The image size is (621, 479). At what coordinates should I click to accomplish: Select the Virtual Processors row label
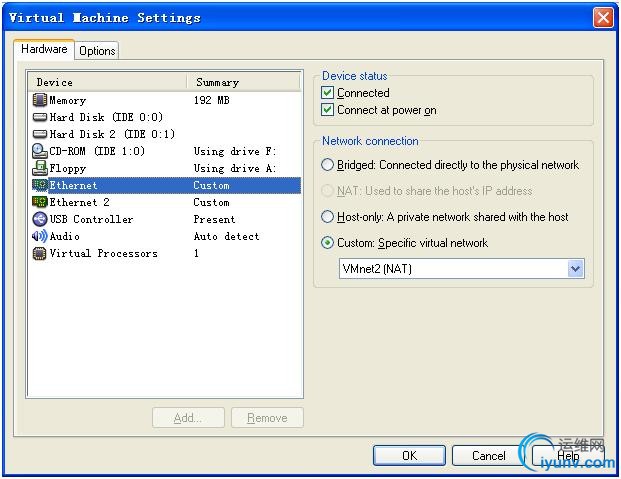pos(103,254)
